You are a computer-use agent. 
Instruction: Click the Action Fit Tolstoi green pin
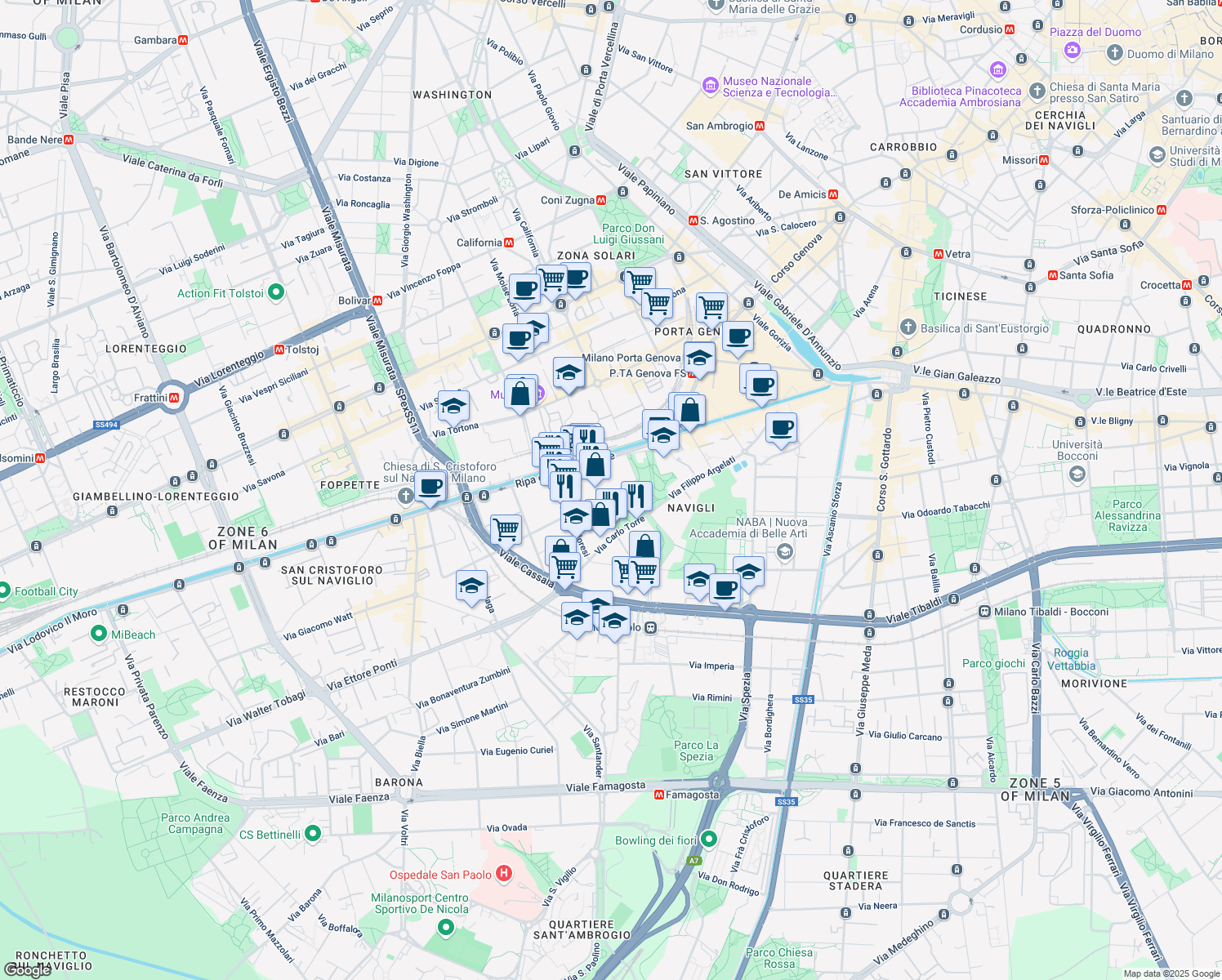(276, 292)
